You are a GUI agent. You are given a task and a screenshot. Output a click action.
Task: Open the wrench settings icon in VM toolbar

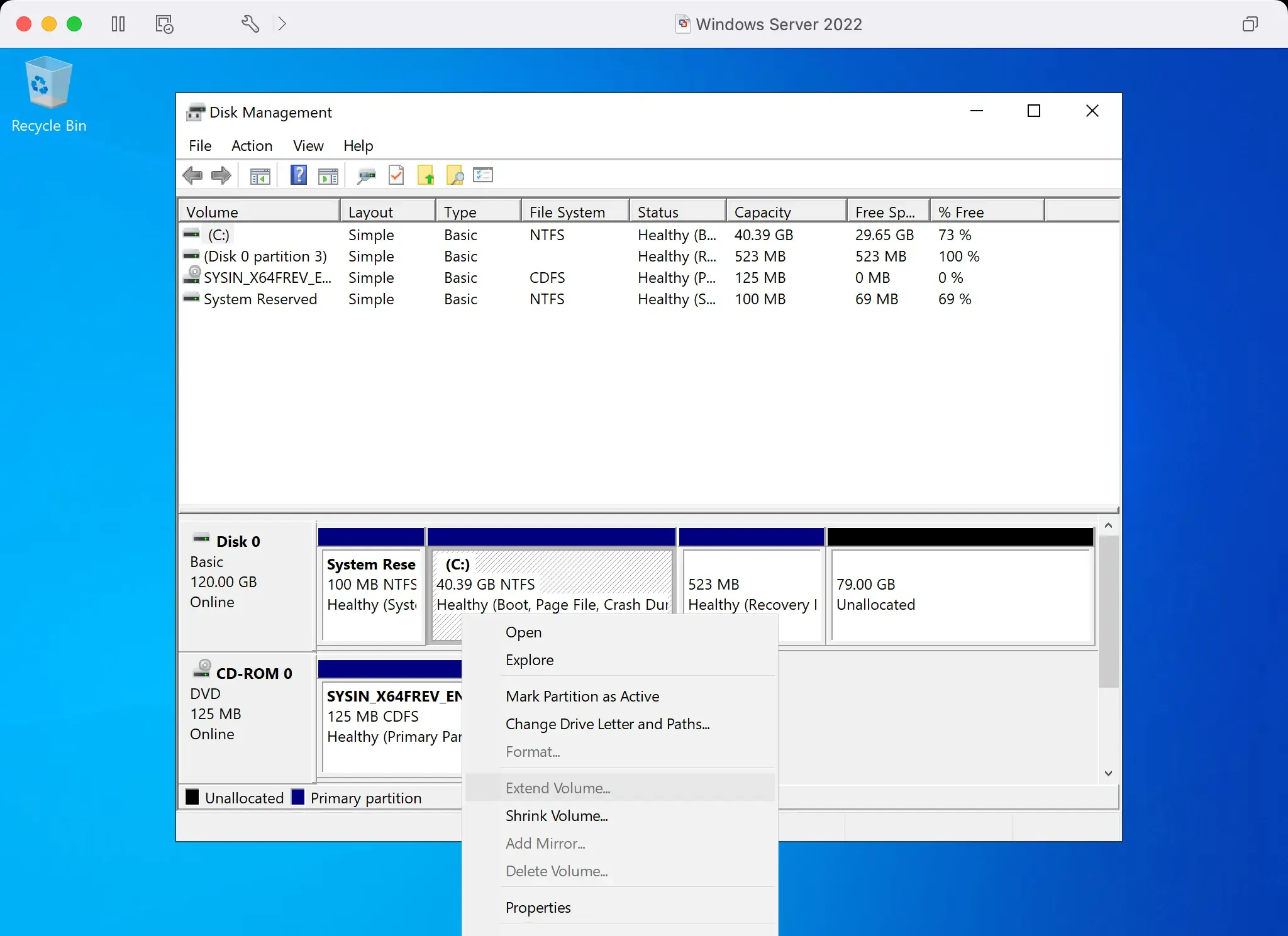250,24
